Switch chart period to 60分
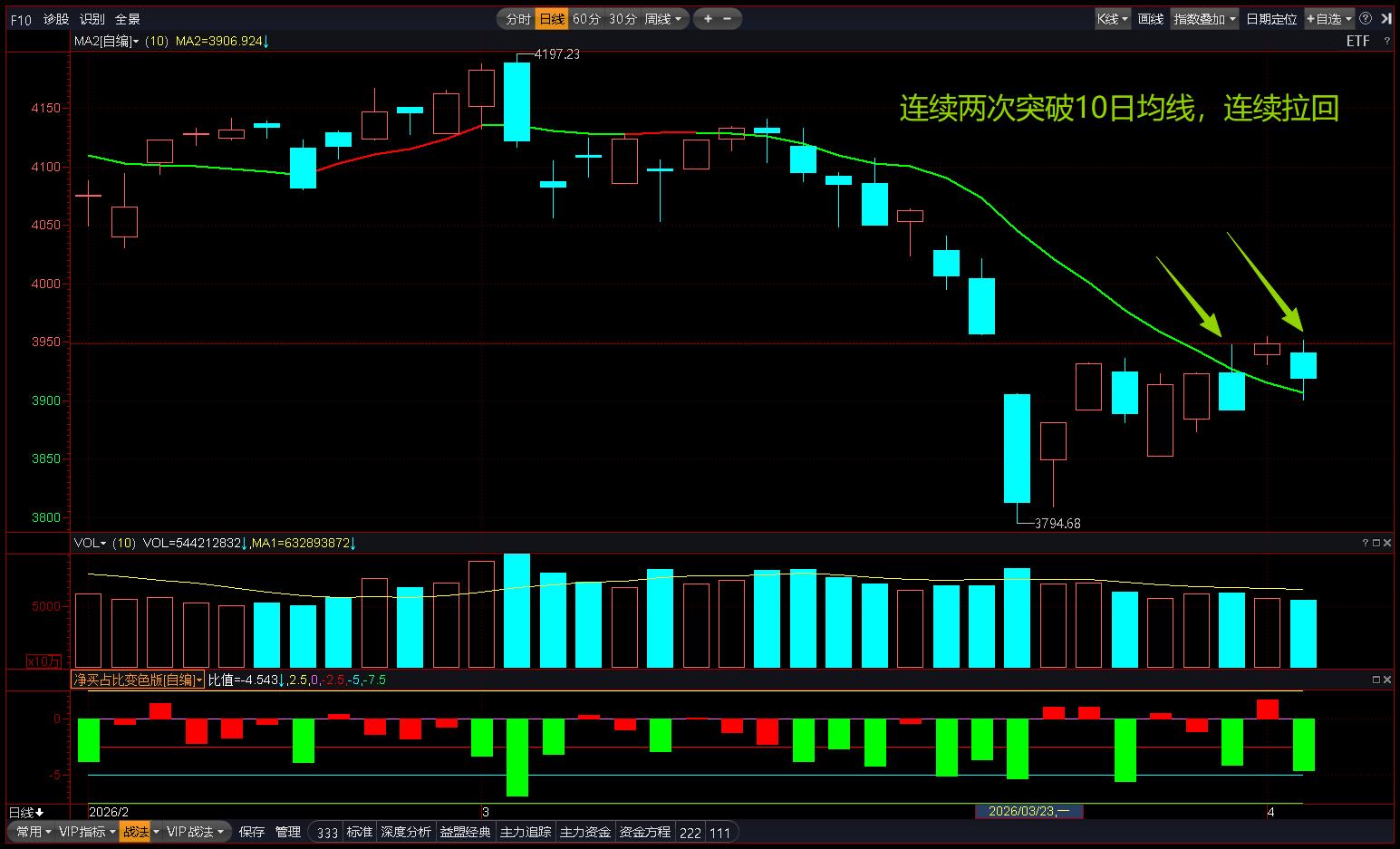This screenshot has height=849, width=1400. (586, 18)
